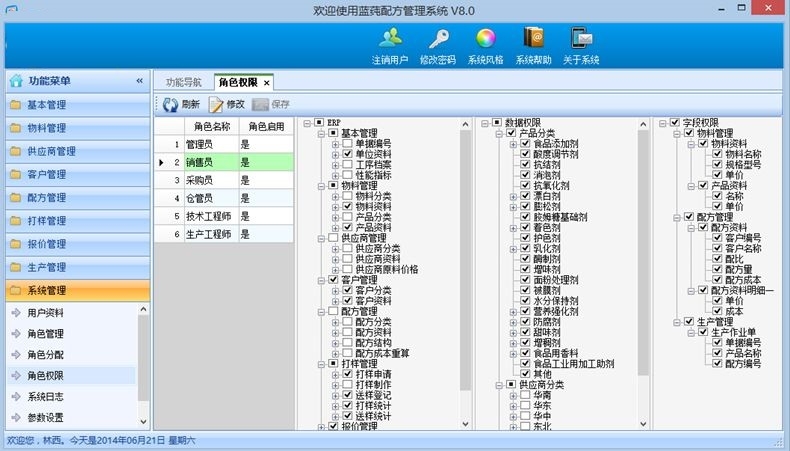This screenshot has height=451, width=790.
Task: Uncheck the 单位资料 checkbox
Action: (347, 154)
